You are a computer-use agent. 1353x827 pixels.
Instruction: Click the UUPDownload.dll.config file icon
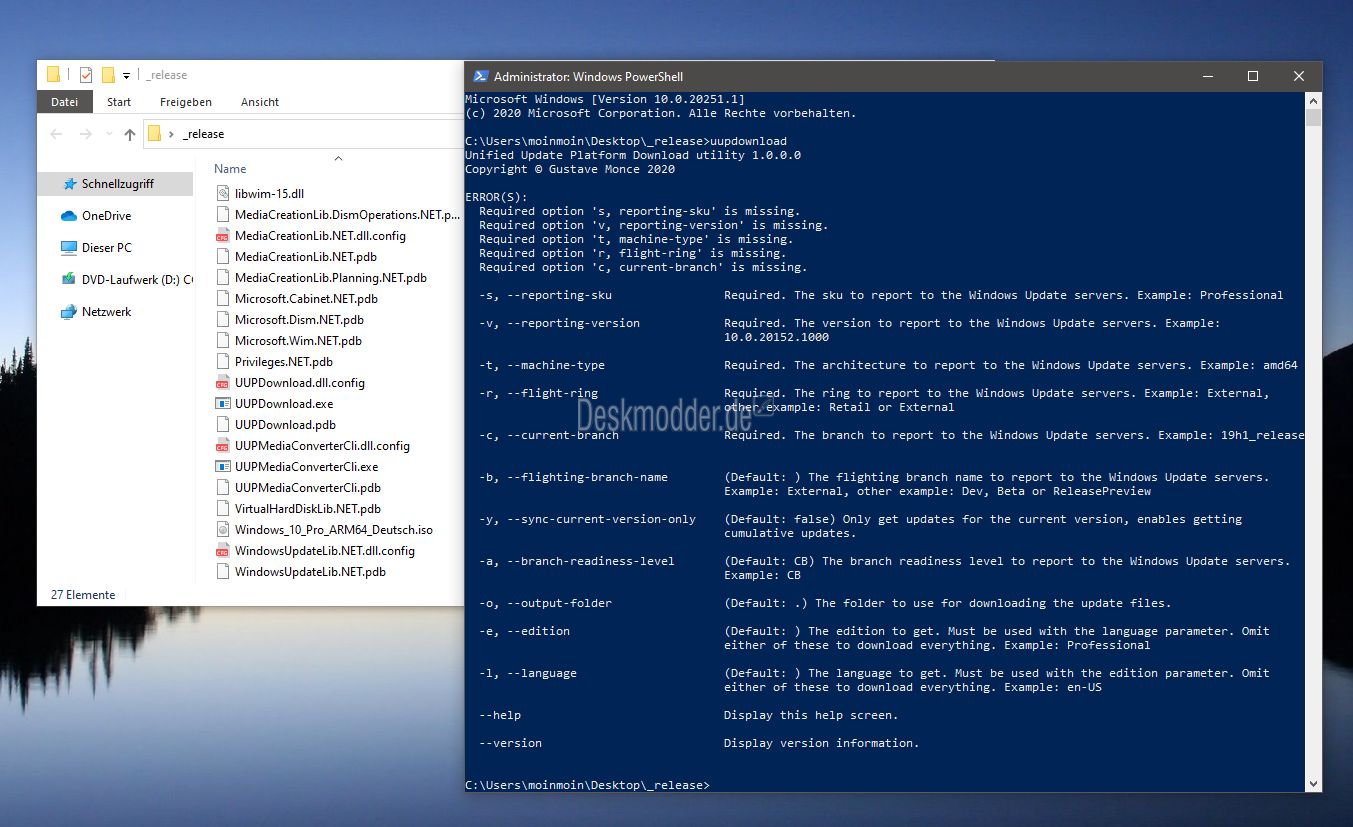(x=223, y=382)
